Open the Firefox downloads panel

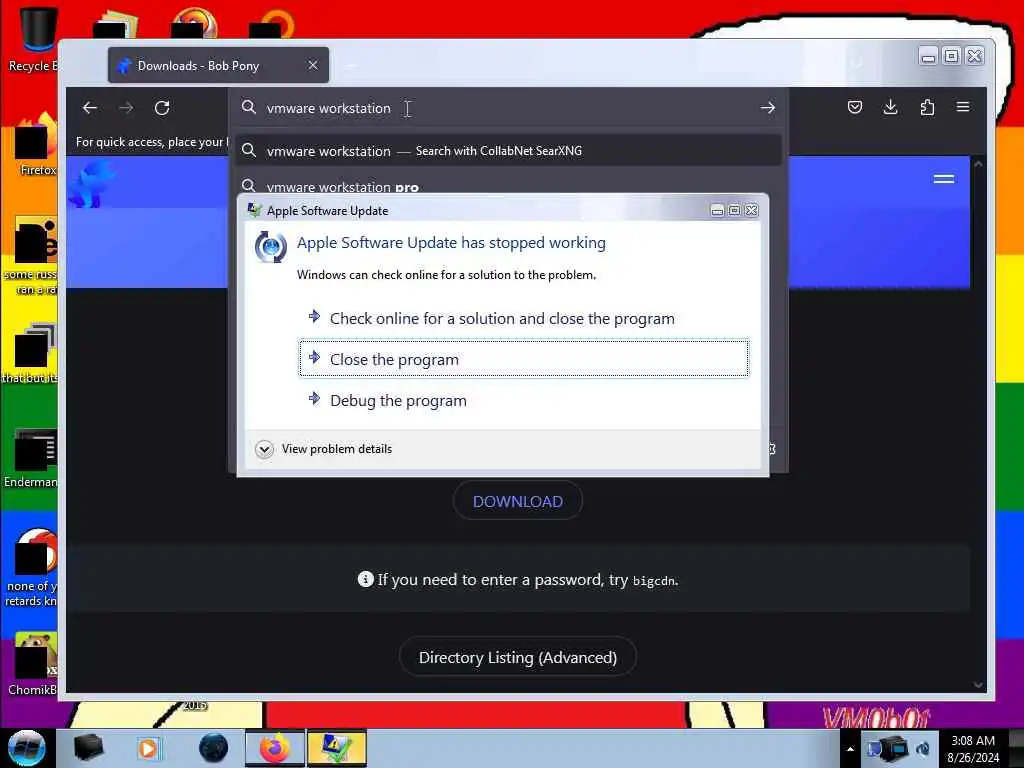(890, 107)
